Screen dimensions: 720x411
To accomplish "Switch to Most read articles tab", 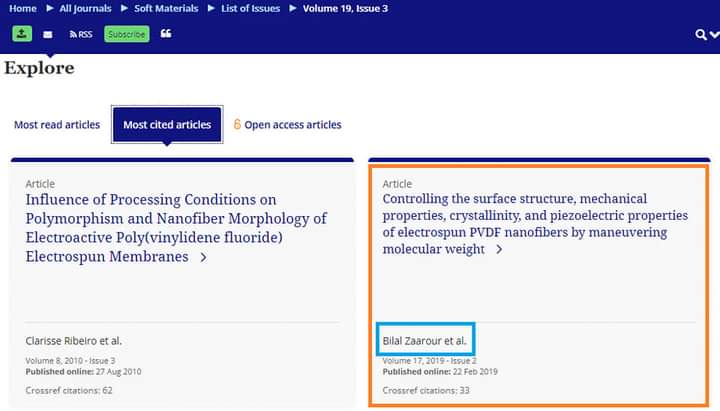I will 57,125.
